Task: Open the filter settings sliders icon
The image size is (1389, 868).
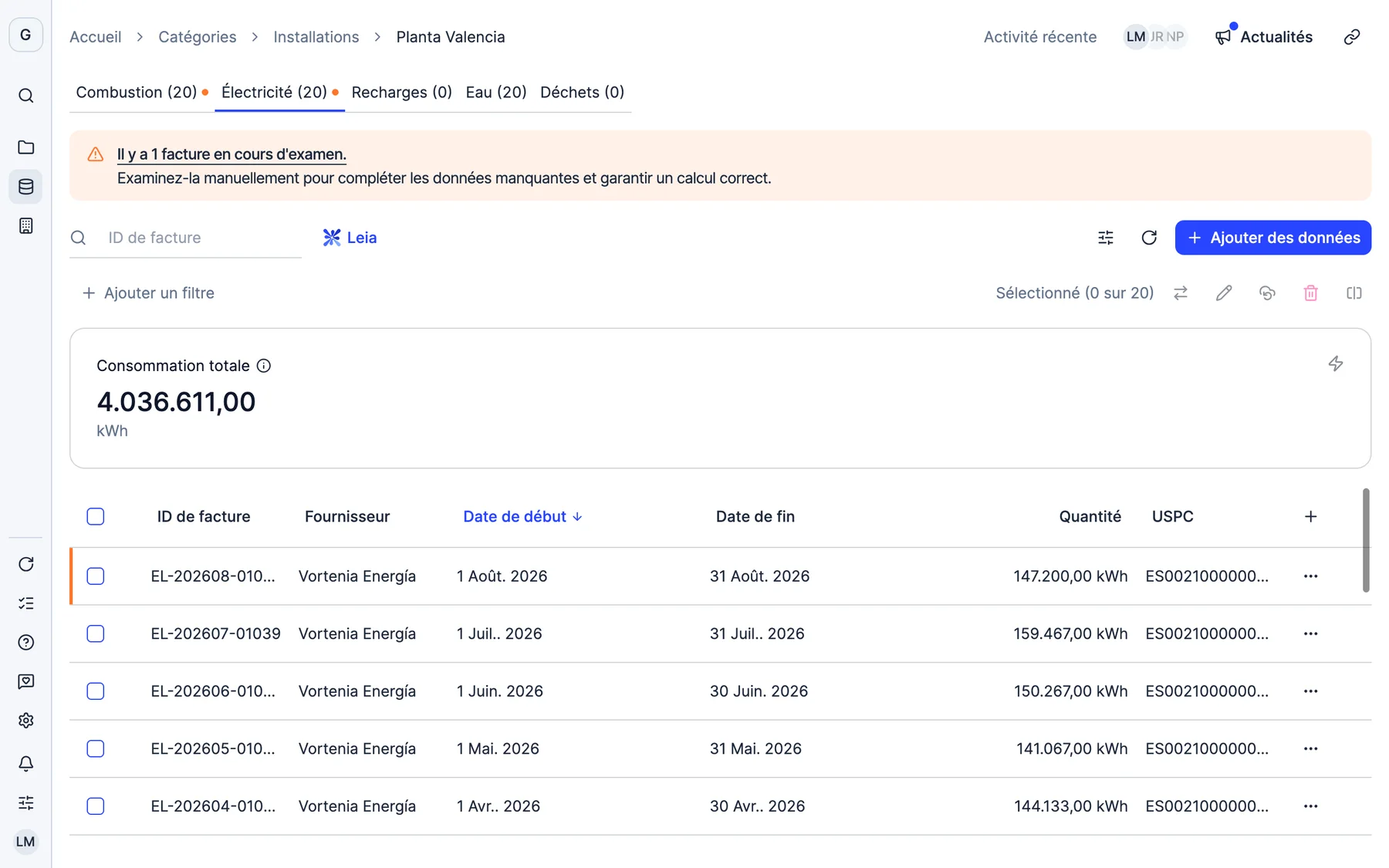Action: pos(1106,238)
